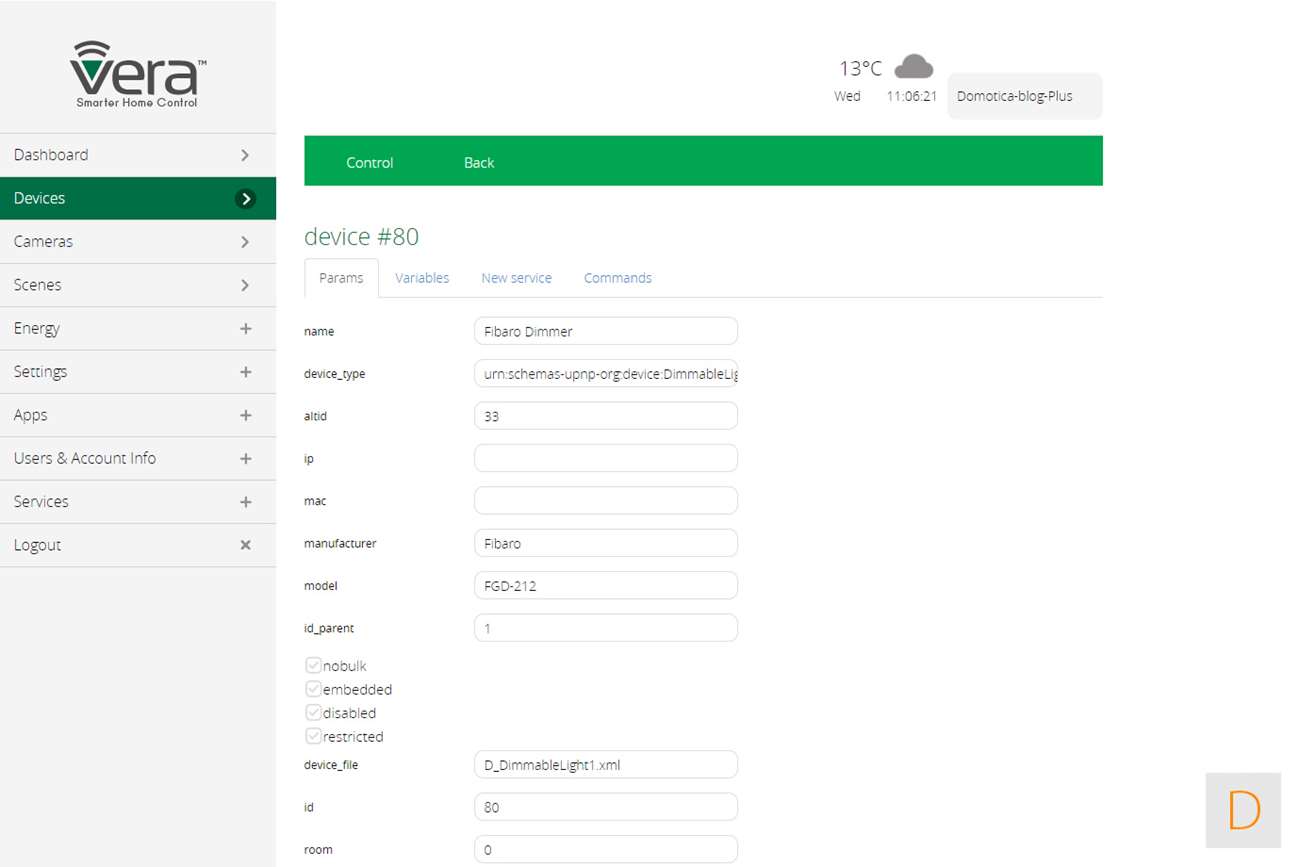Click the plus icon beside Apps

(x=245, y=415)
